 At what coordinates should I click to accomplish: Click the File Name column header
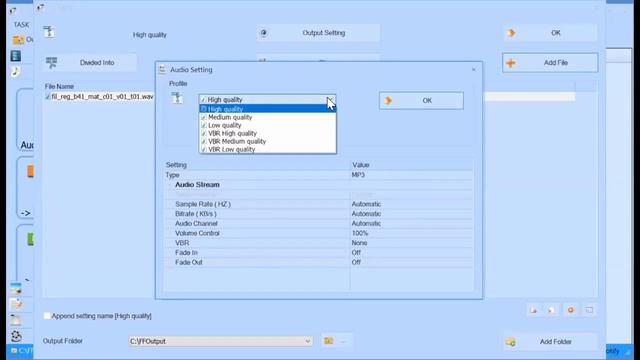59,87
